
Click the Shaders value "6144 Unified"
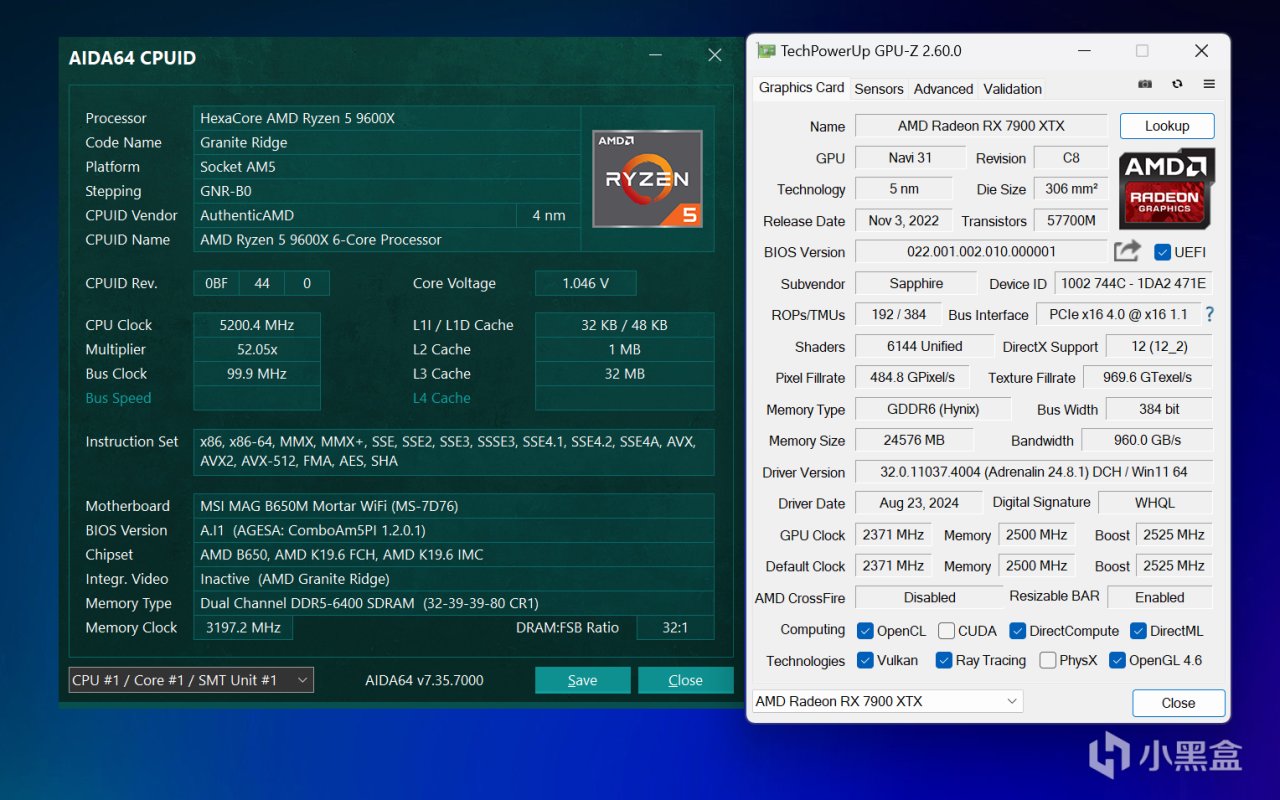924,346
